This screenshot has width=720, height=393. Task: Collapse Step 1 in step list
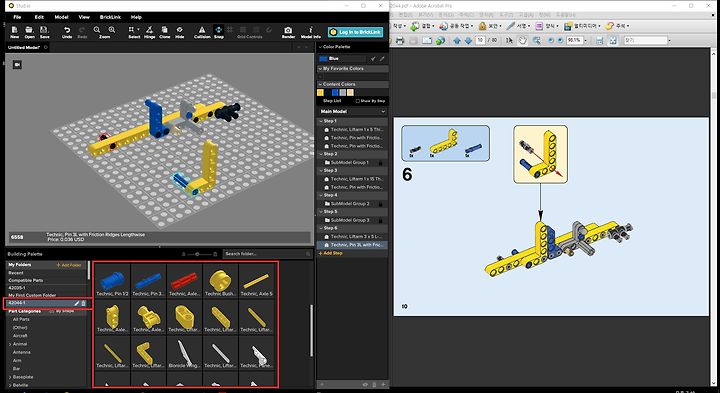[x=321, y=121]
